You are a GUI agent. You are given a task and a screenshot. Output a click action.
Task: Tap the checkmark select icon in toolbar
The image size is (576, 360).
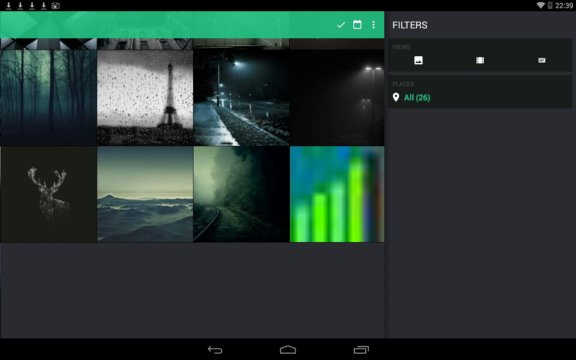point(341,25)
